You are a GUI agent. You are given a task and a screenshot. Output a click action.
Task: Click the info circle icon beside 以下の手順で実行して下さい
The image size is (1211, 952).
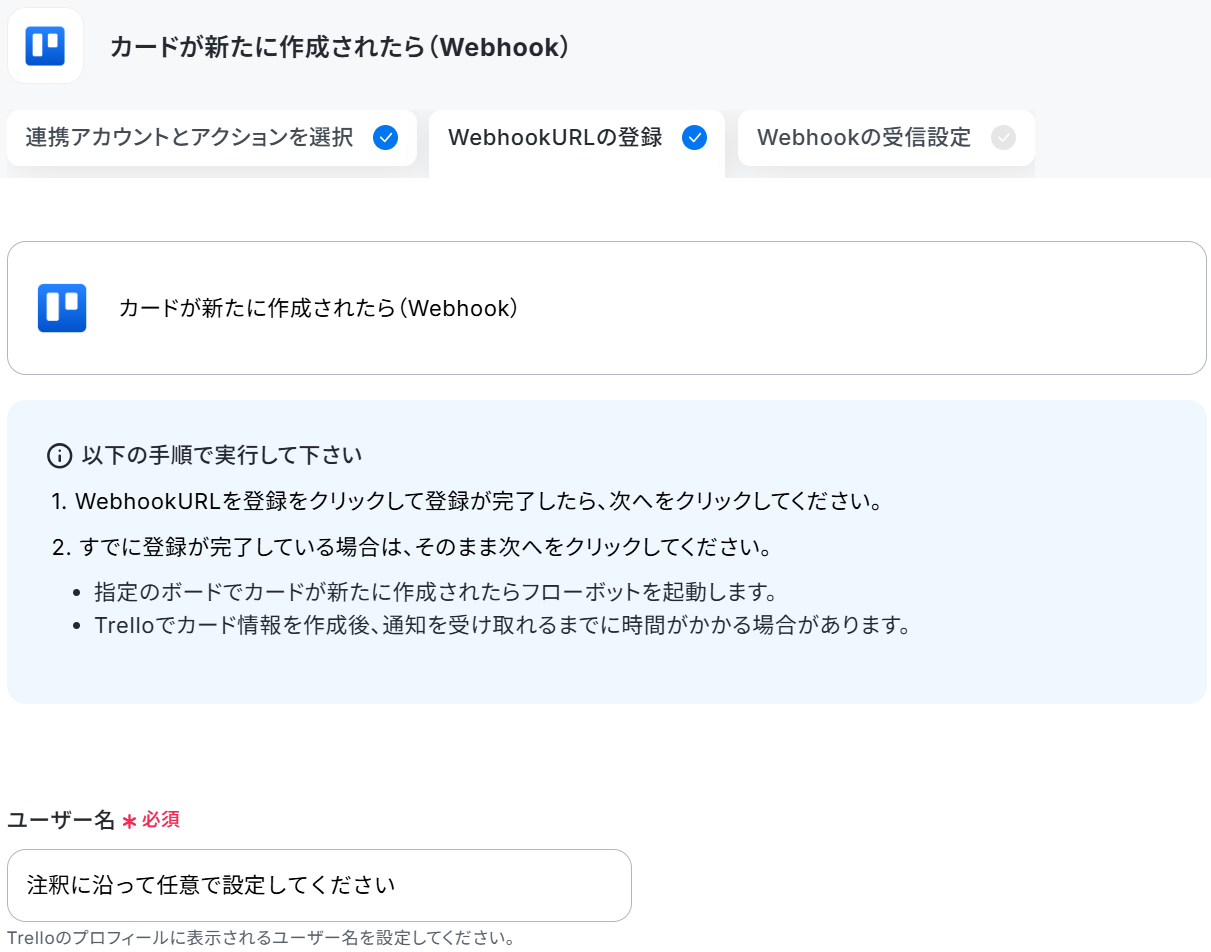click(x=60, y=456)
